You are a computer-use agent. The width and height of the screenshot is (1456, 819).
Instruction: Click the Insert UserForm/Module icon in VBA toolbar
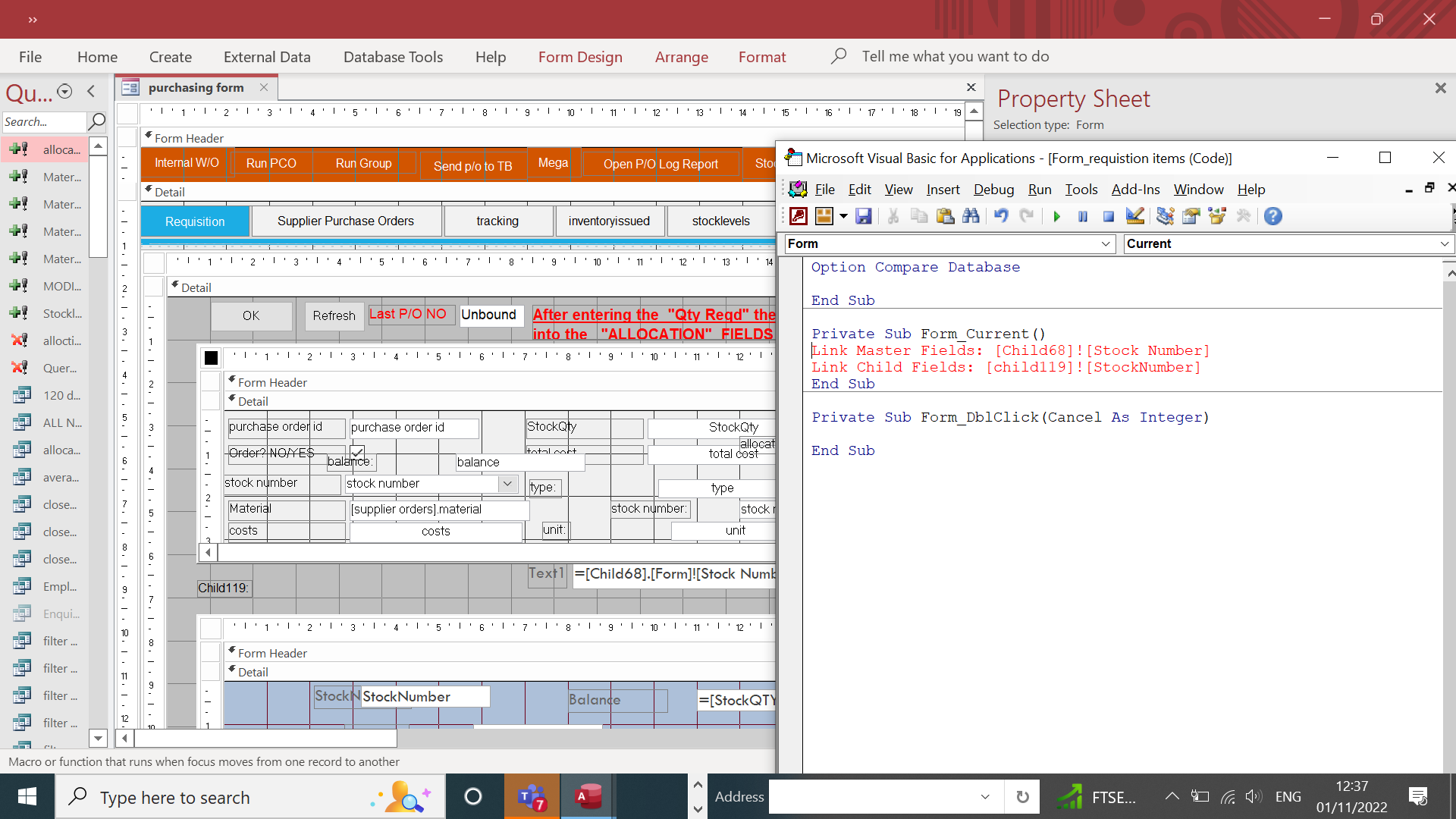click(824, 216)
